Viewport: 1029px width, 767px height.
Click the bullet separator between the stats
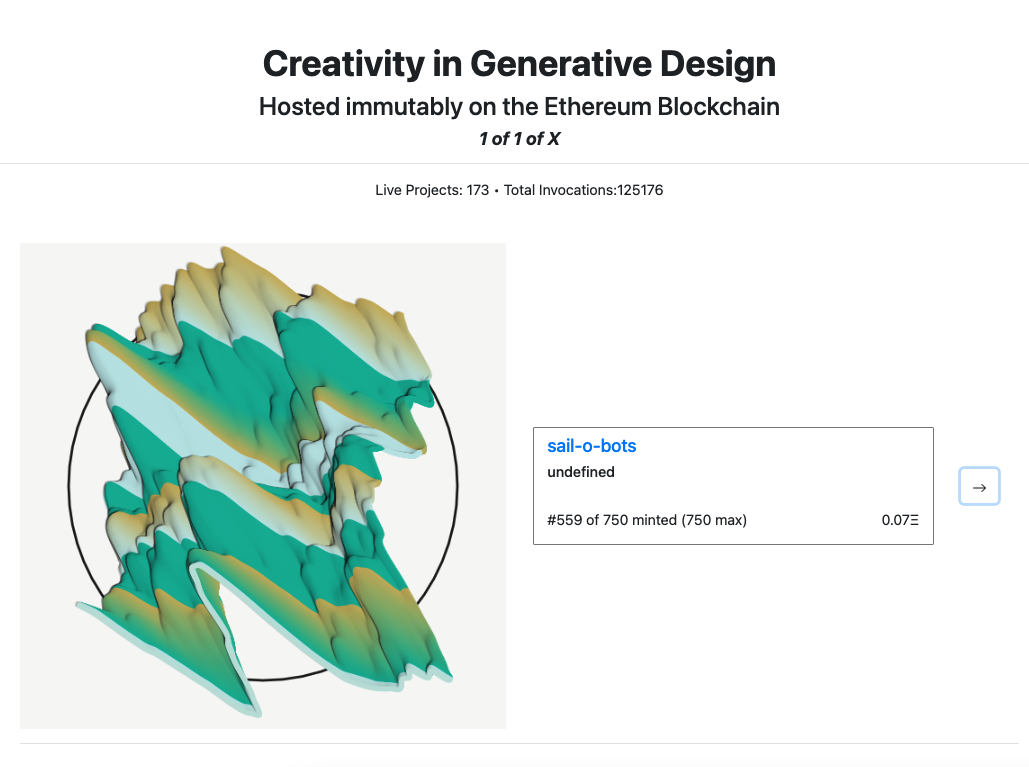[x=496, y=191]
